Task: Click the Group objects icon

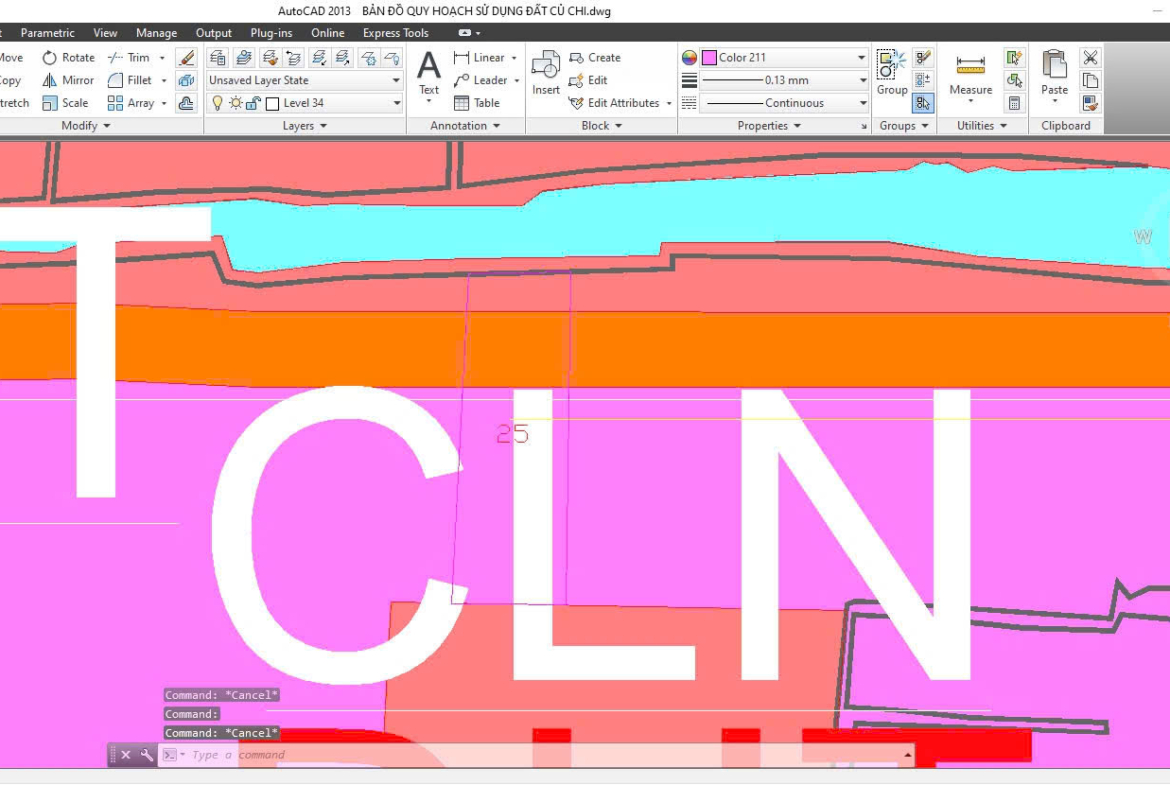Action: 891,72
